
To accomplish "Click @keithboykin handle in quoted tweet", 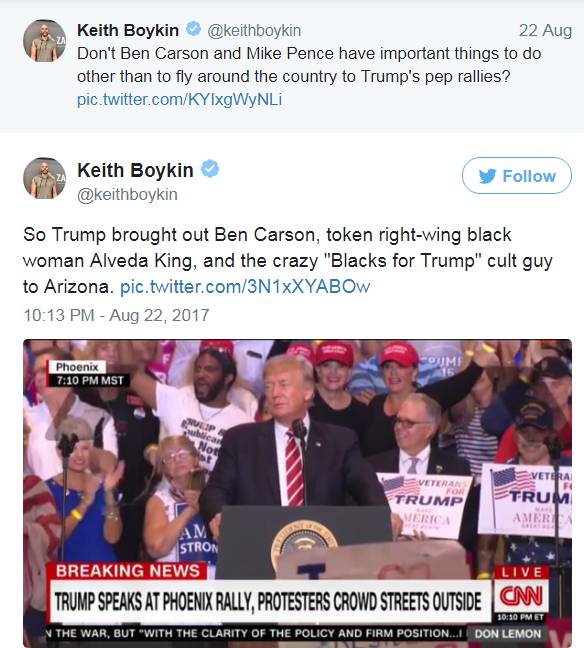I will point(254,31).
